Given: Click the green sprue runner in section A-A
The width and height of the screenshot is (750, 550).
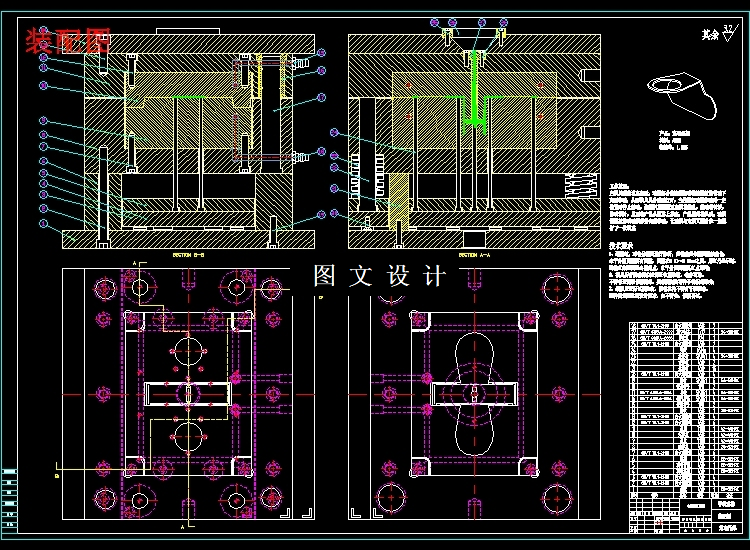Looking at the screenshot, I should 474,91.
